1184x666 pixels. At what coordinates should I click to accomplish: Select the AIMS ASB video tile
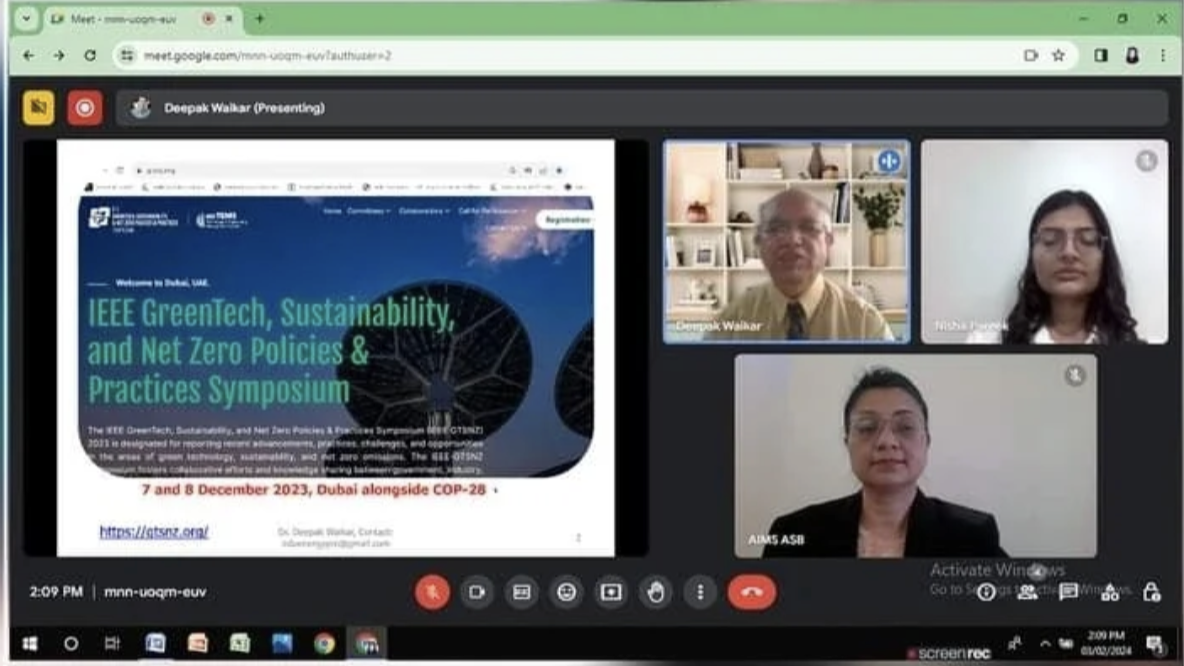(x=915, y=456)
